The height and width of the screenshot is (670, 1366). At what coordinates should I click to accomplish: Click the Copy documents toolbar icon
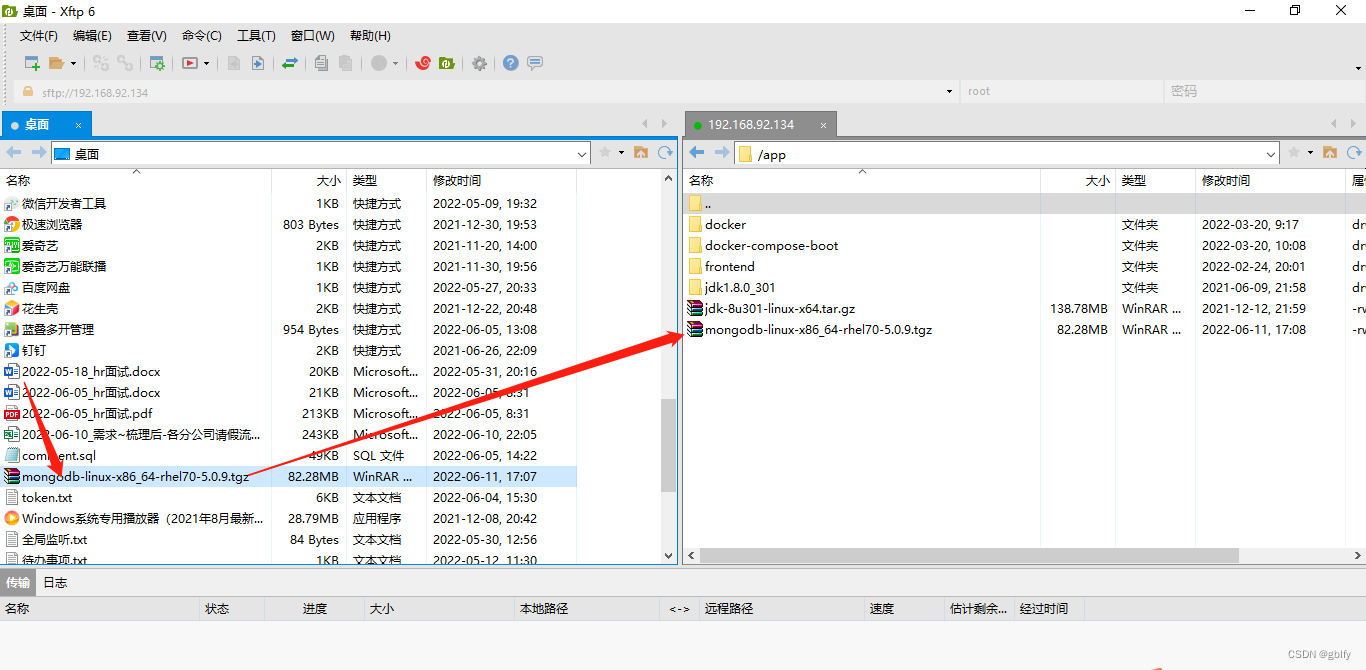pos(322,63)
